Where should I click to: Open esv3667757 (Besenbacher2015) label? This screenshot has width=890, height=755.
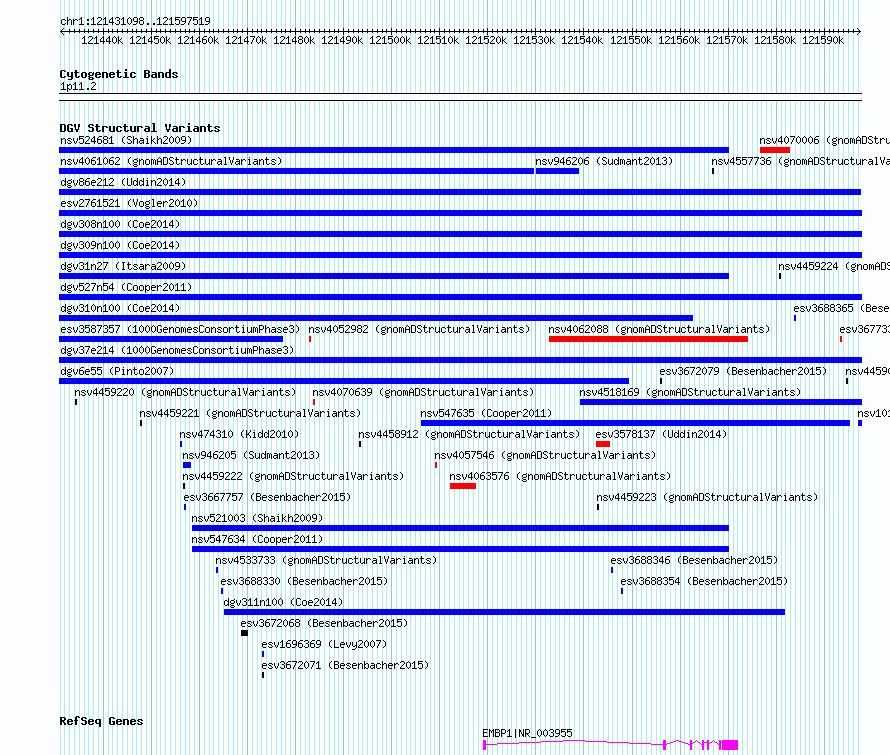pyautogui.click(x=267, y=497)
